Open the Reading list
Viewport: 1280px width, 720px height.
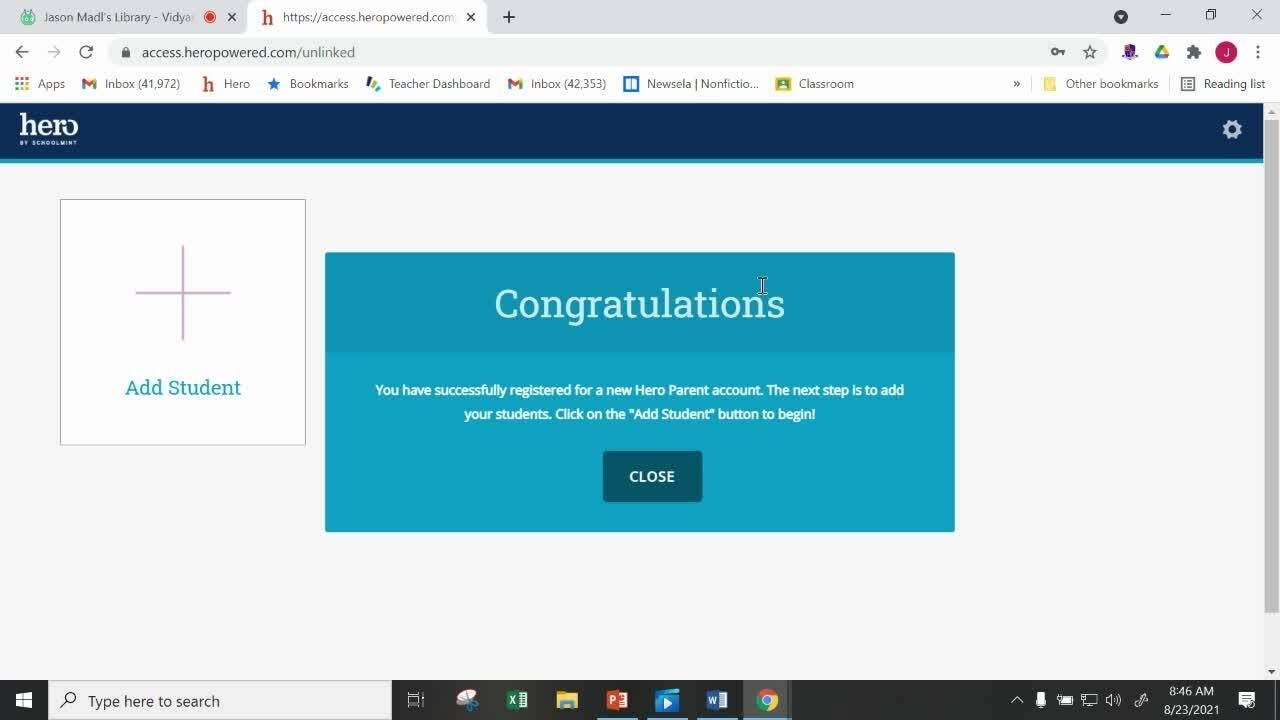[x=1223, y=84]
